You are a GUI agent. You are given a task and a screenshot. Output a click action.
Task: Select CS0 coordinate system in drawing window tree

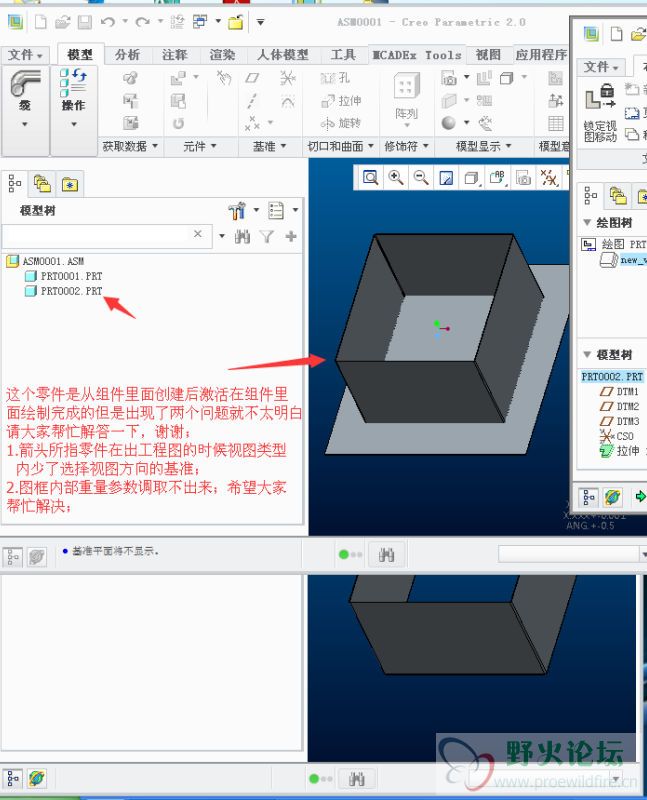pyautogui.click(x=617, y=436)
